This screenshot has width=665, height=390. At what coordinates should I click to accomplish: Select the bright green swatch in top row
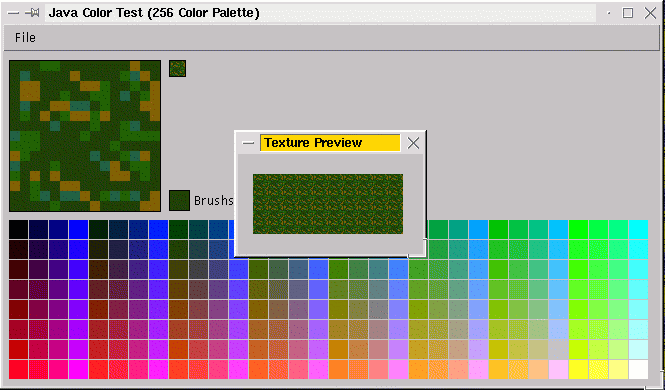point(578,229)
